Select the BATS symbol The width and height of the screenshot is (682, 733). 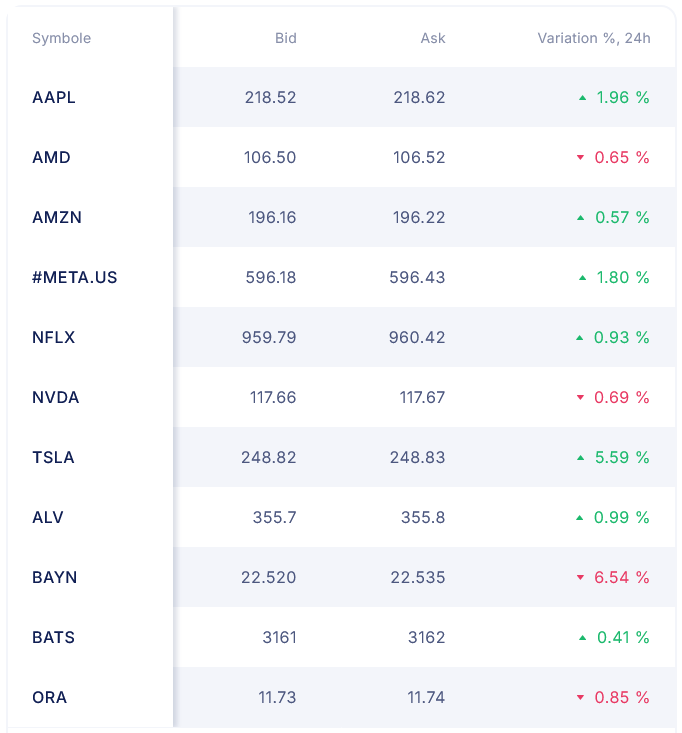pyautogui.click(x=53, y=638)
